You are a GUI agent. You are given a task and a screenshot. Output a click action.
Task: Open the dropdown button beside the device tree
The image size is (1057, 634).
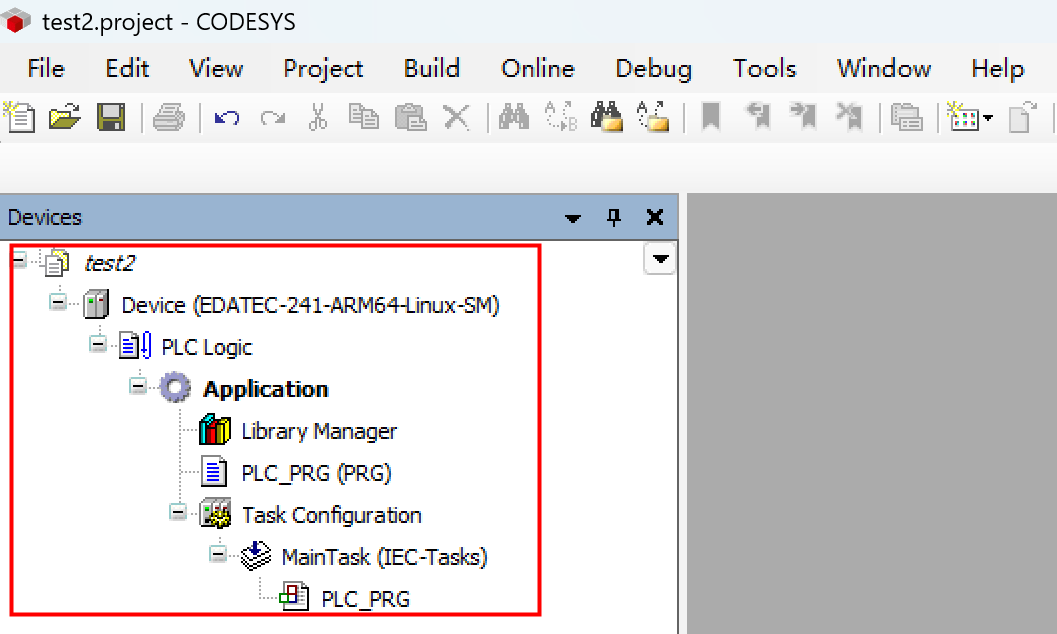pos(660,260)
